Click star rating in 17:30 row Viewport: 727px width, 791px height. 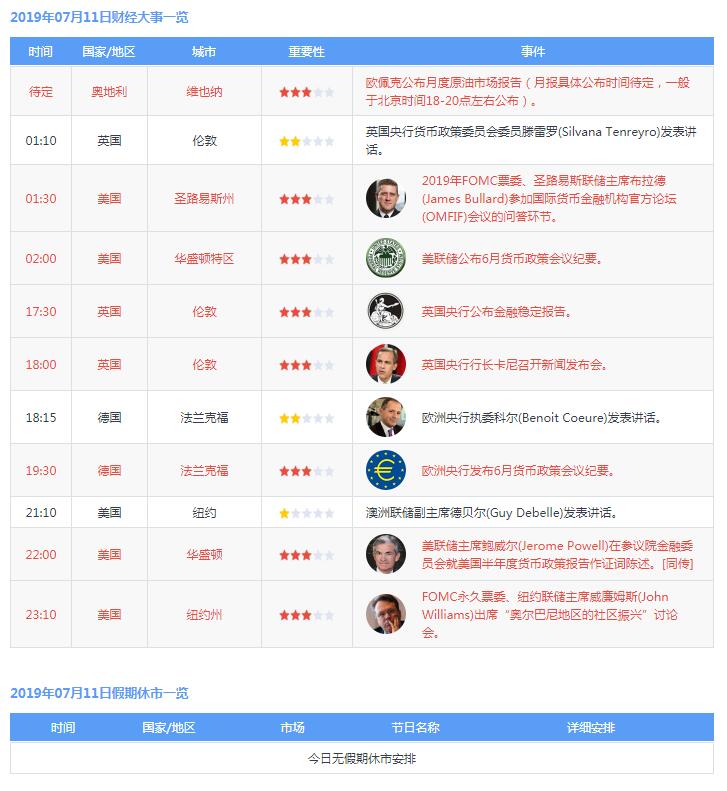tap(307, 312)
